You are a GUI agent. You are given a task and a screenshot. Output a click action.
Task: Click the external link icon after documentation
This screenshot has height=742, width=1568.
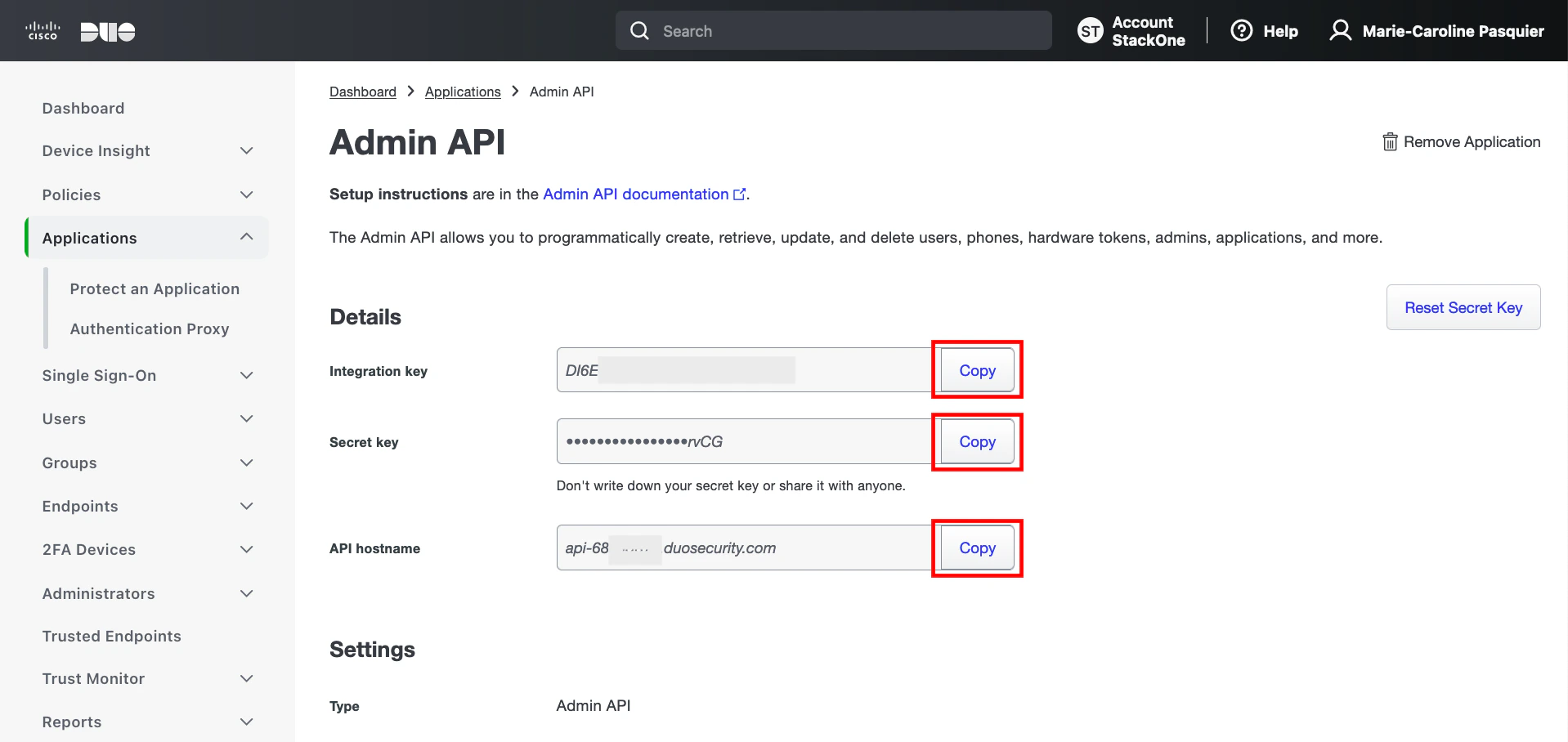tap(740, 194)
